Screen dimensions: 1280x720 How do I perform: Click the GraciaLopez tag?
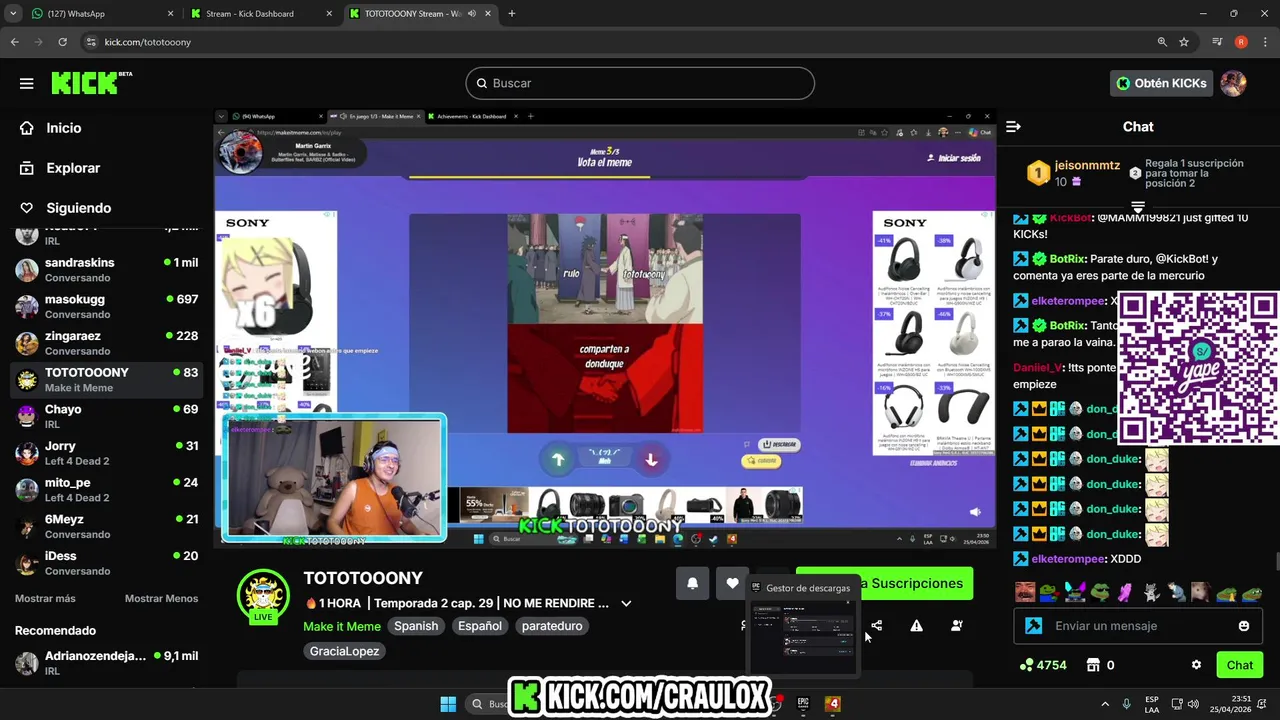pyautogui.click(x=345, y=651)
